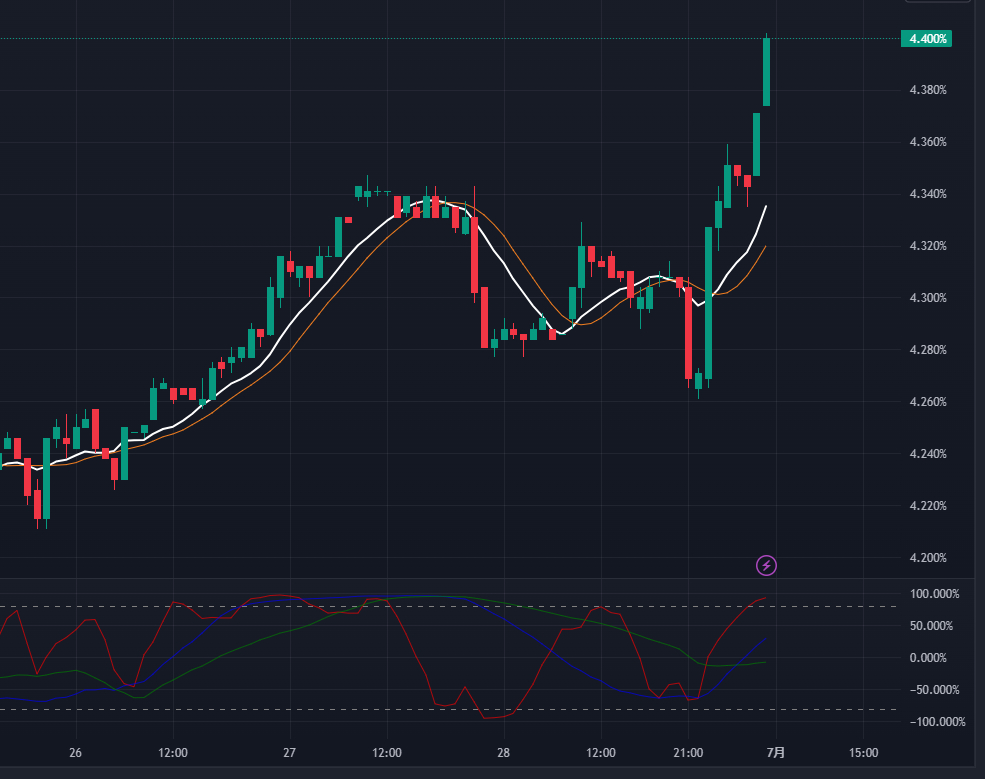The width and height of the screenshot is (985, 779).
Task: Click the 7月 month label on time axis
Action: tap(776, 753)
